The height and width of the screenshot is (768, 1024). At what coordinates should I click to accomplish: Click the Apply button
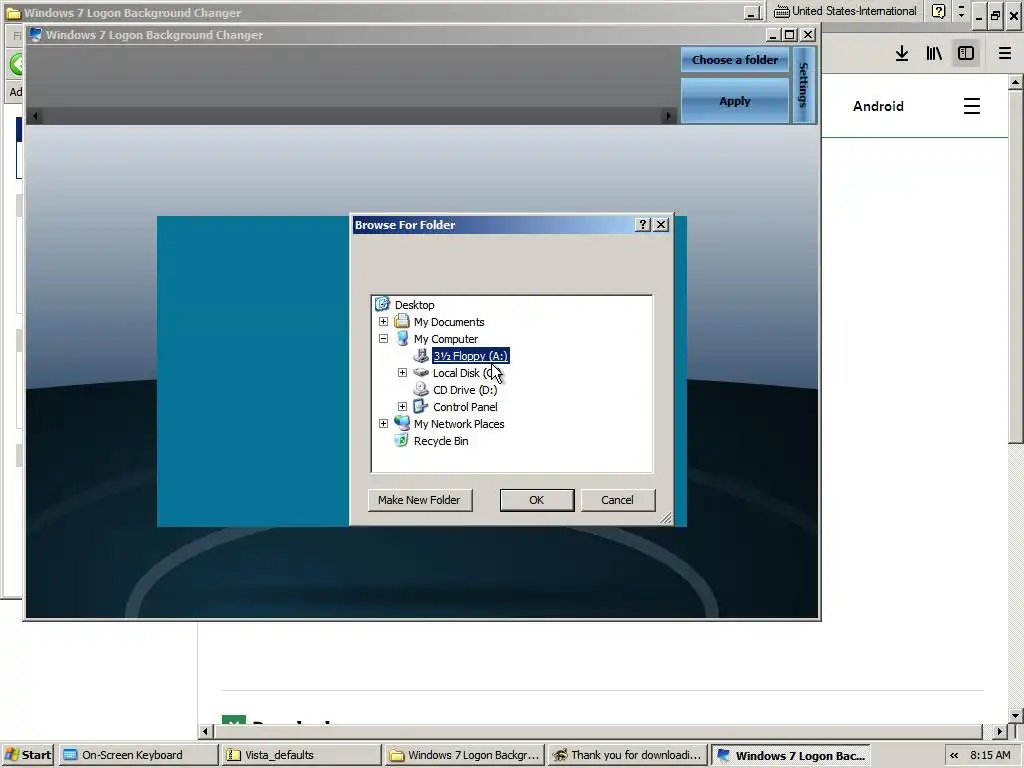pyautogui.click(x=735, y=101)
